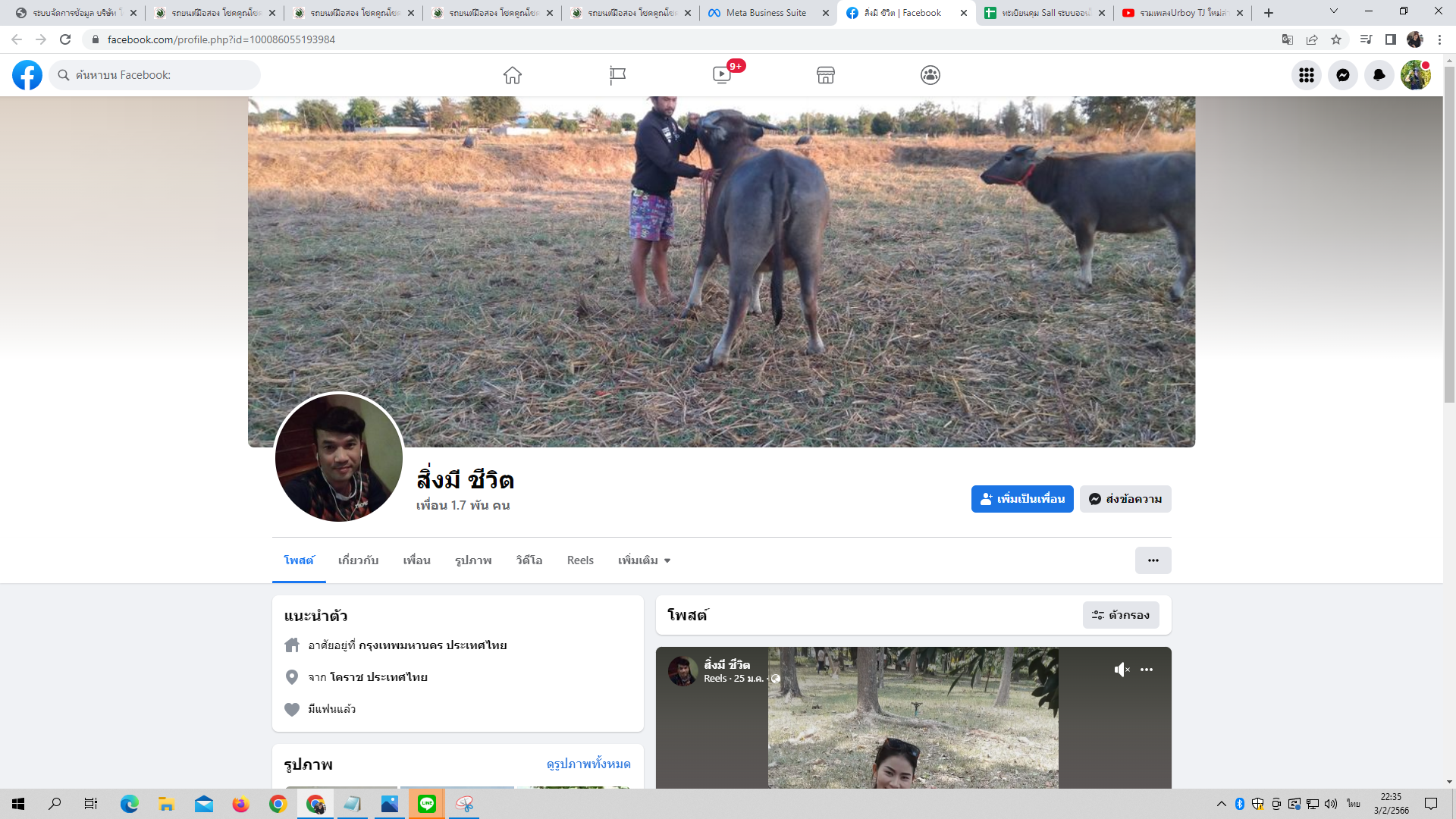Open the Pages flag icon
1456x819 pixels.
(x=617, y=75)
